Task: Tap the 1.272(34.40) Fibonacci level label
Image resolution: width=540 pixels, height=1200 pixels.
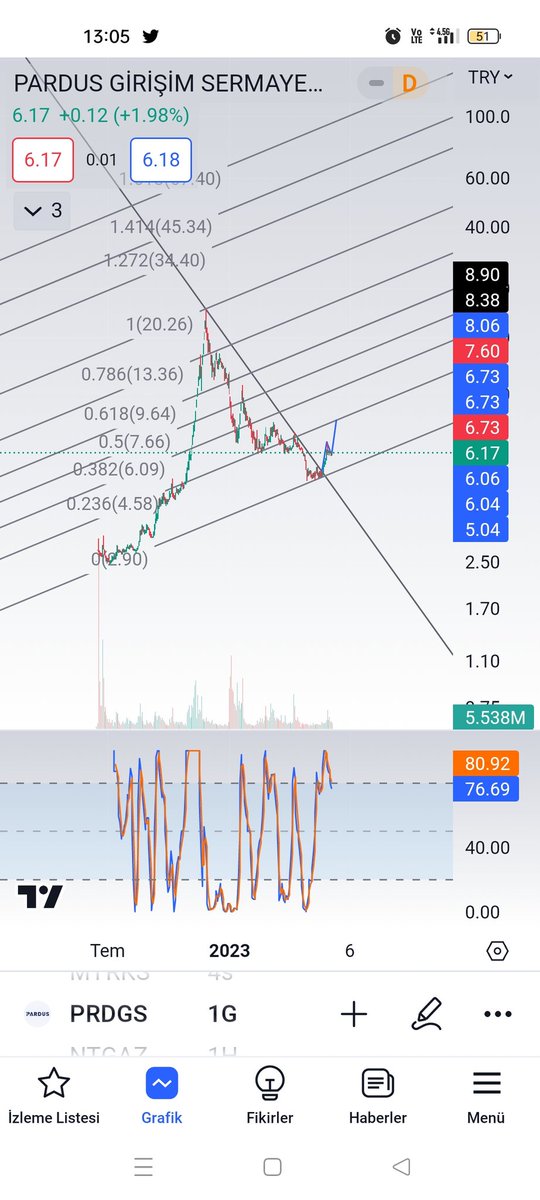Action: point(154,260)
